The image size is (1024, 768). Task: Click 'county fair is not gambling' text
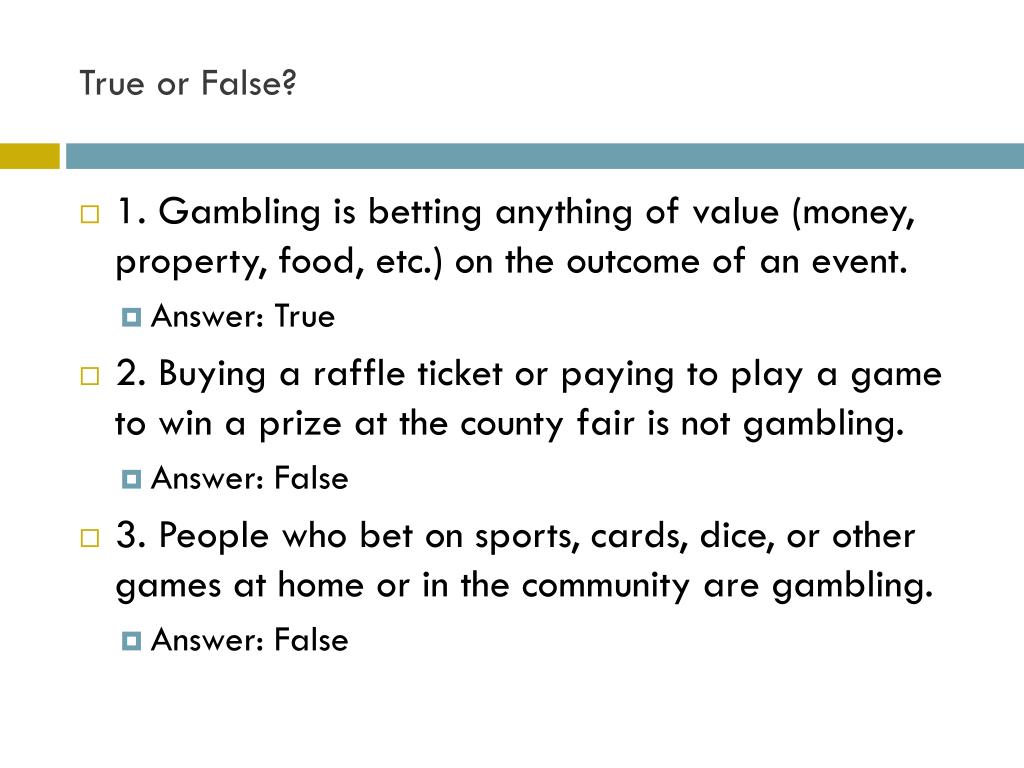point(682,424)
